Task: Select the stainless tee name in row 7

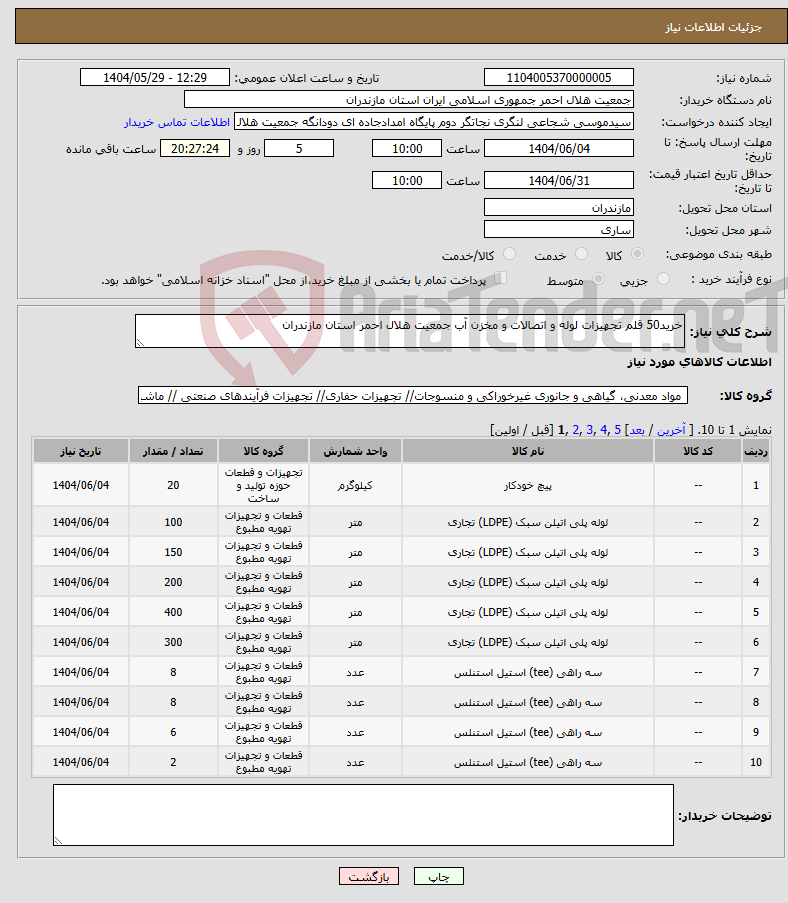Action: tap(528, 672)
